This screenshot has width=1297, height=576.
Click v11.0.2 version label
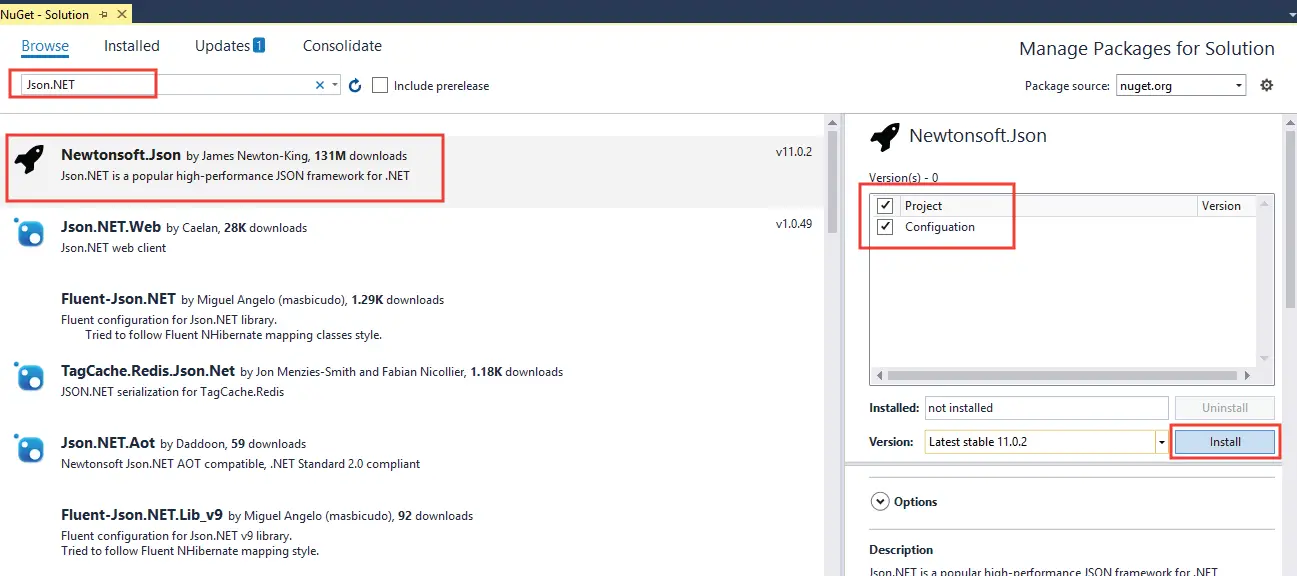pyautogui.click(x=794, y=153)
